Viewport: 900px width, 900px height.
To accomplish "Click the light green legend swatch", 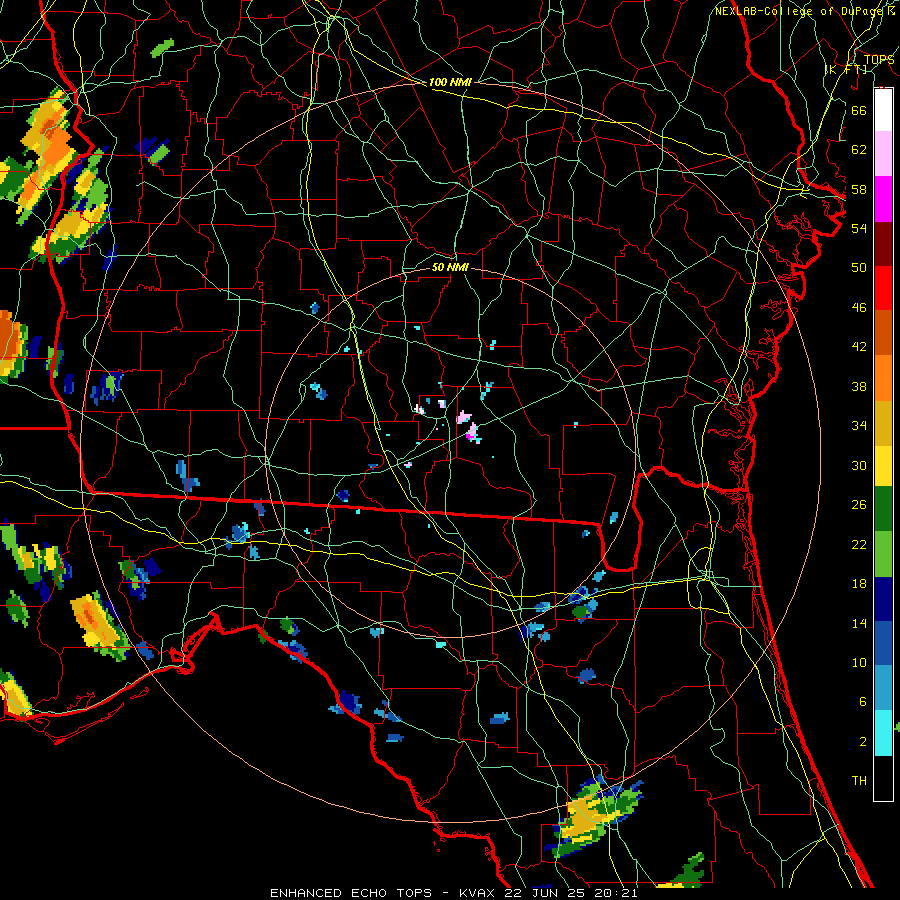I will click(x=883, y=554).
